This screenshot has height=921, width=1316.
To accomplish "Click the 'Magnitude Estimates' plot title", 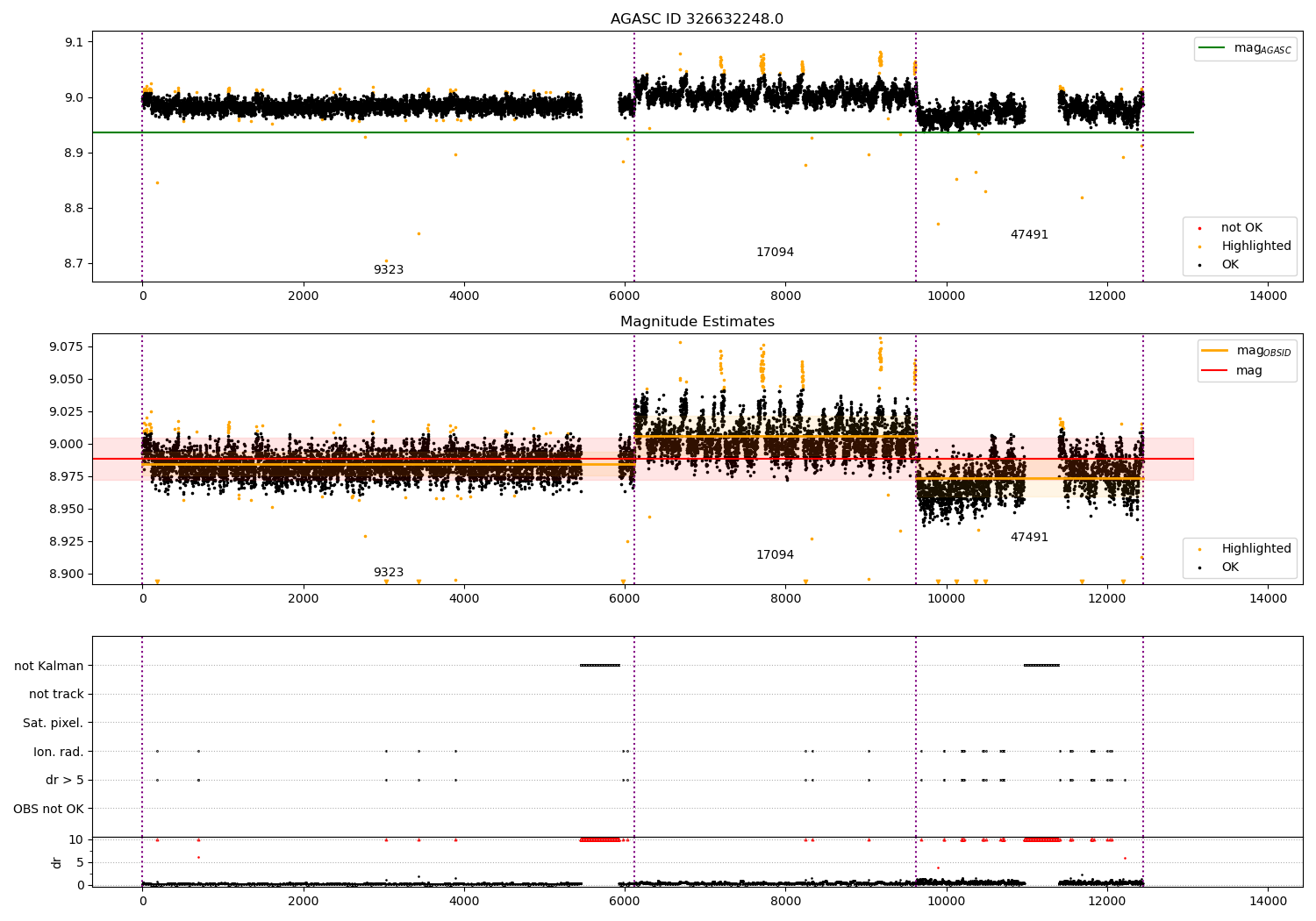I will click(697, 322).
